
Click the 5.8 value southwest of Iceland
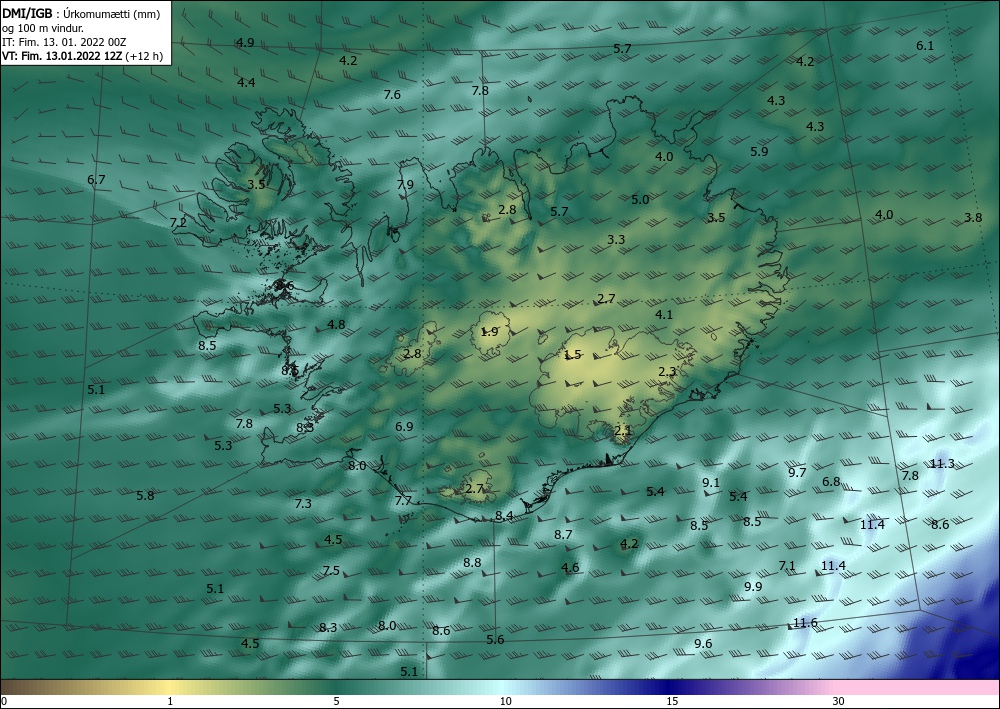click(x=145, y=495)
